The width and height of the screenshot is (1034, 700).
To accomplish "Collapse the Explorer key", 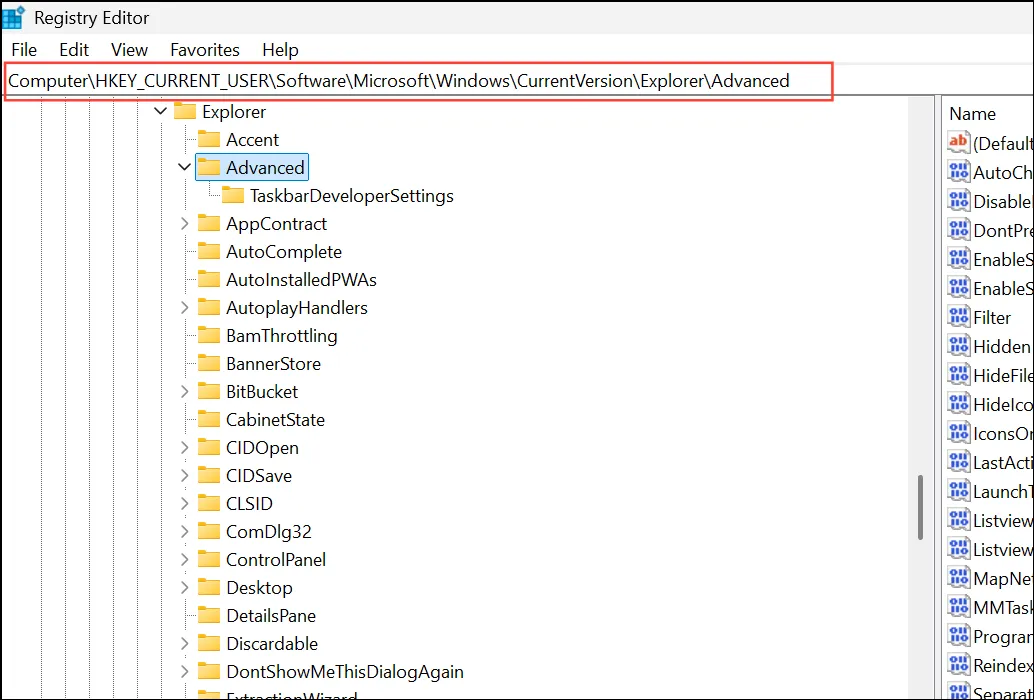I will click(x=160, y=111).
